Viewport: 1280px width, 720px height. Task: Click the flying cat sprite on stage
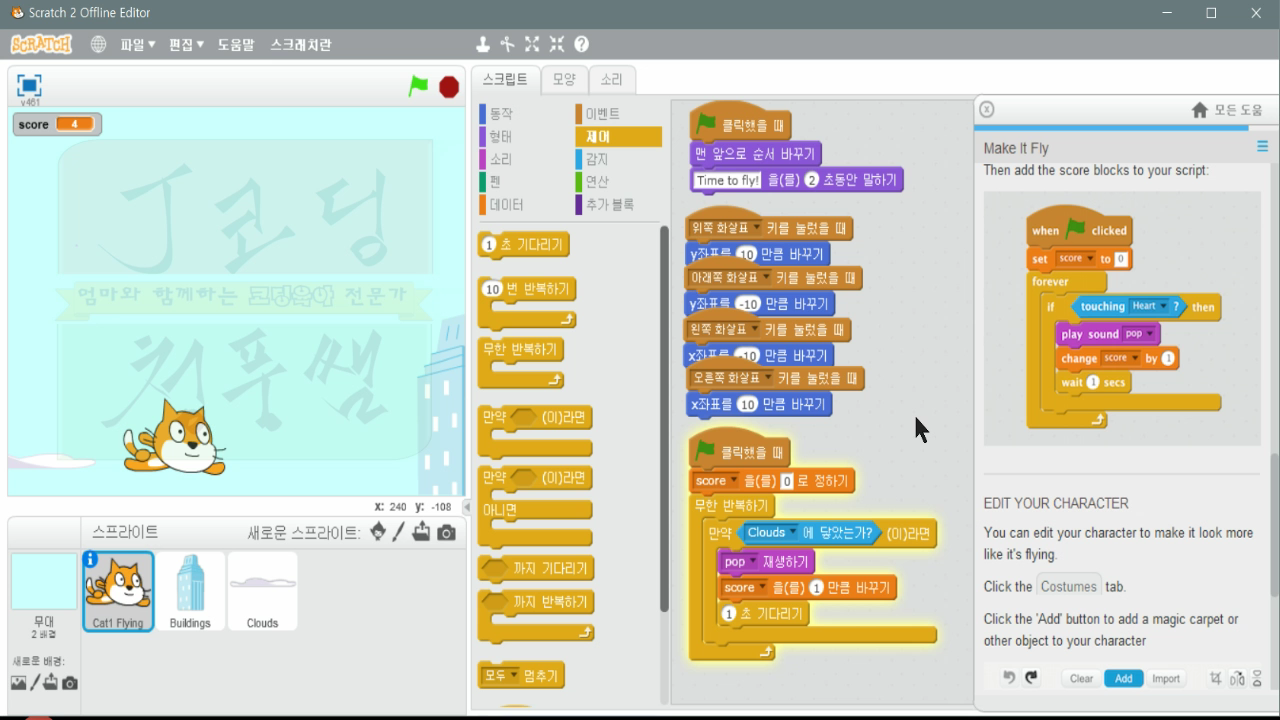(176, 438)
